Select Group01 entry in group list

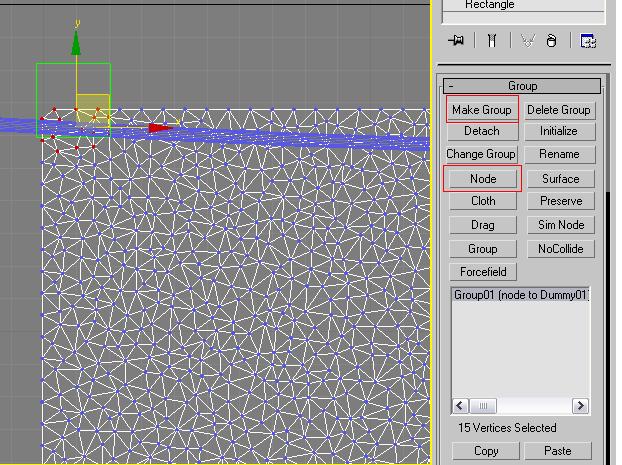[x=520, y=295]
